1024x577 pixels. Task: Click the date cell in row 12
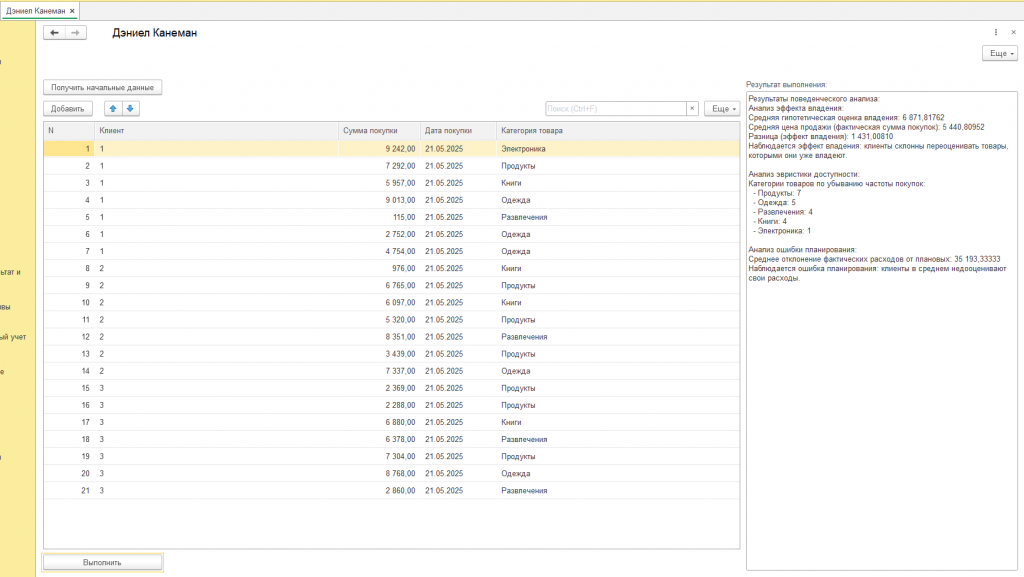point(458,337)
